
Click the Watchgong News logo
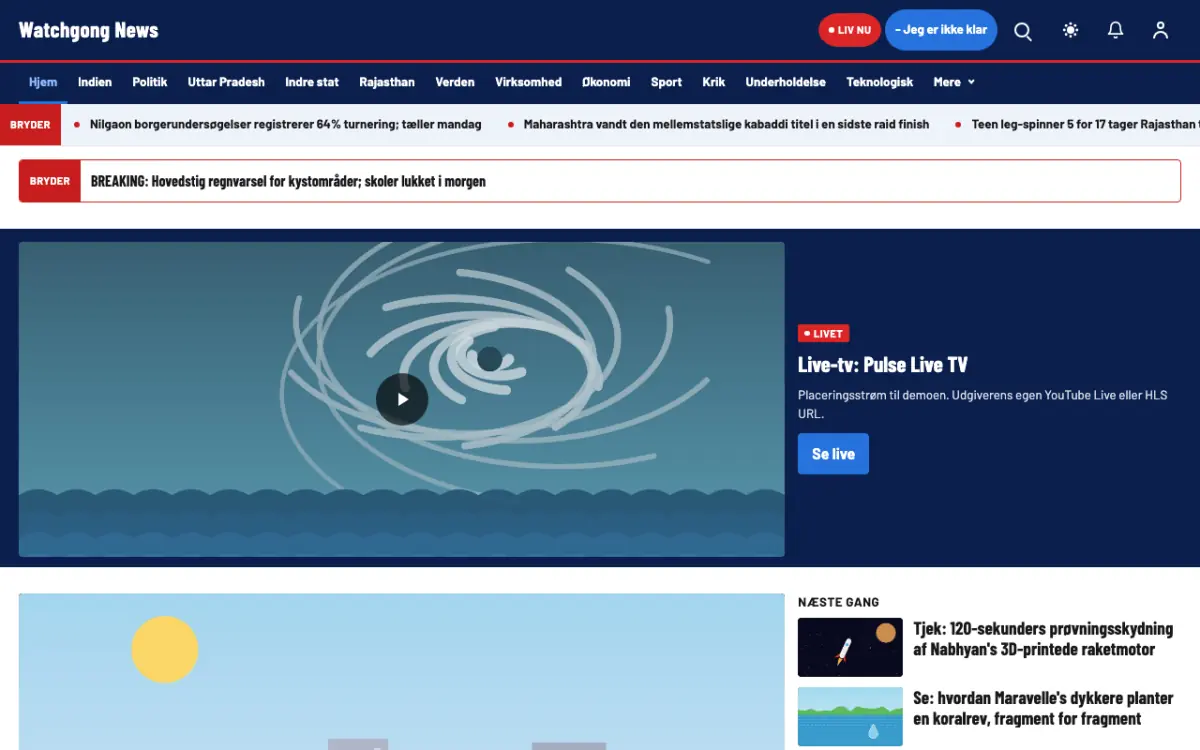(x=89, y=30)
